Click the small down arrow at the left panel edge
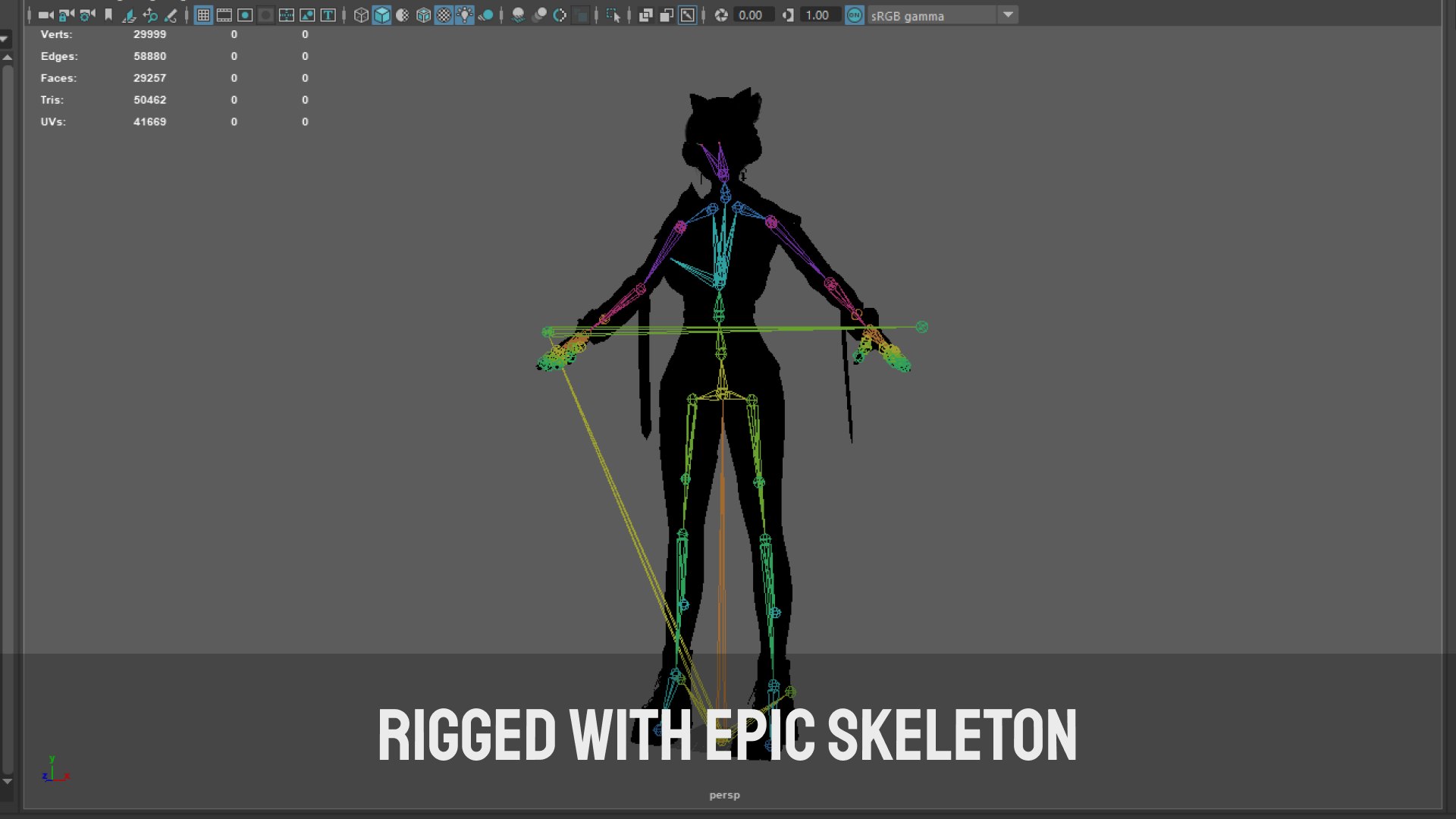 point(5,38)
